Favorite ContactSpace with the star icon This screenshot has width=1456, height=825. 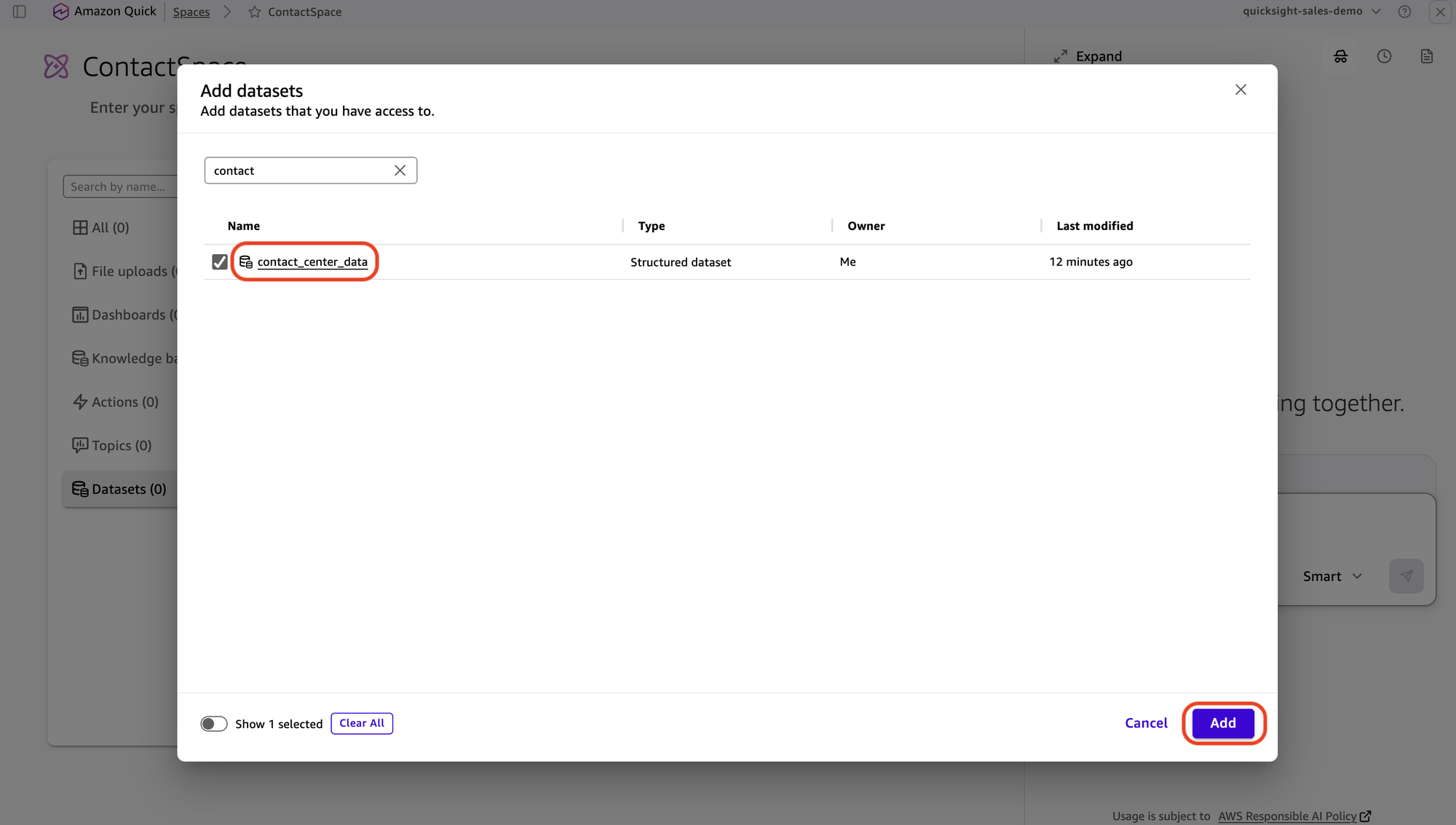(254, 12)
